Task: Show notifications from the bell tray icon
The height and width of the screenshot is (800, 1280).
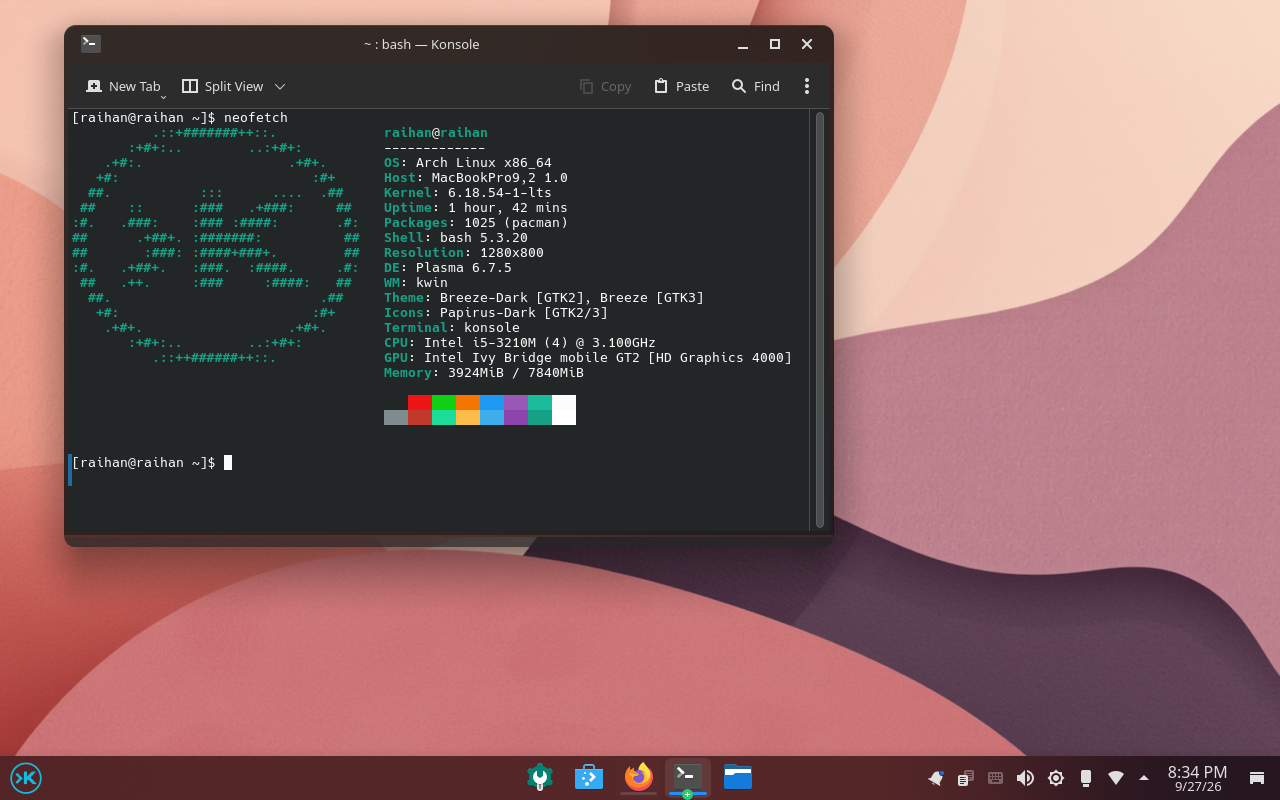Action: click(936, 778)
